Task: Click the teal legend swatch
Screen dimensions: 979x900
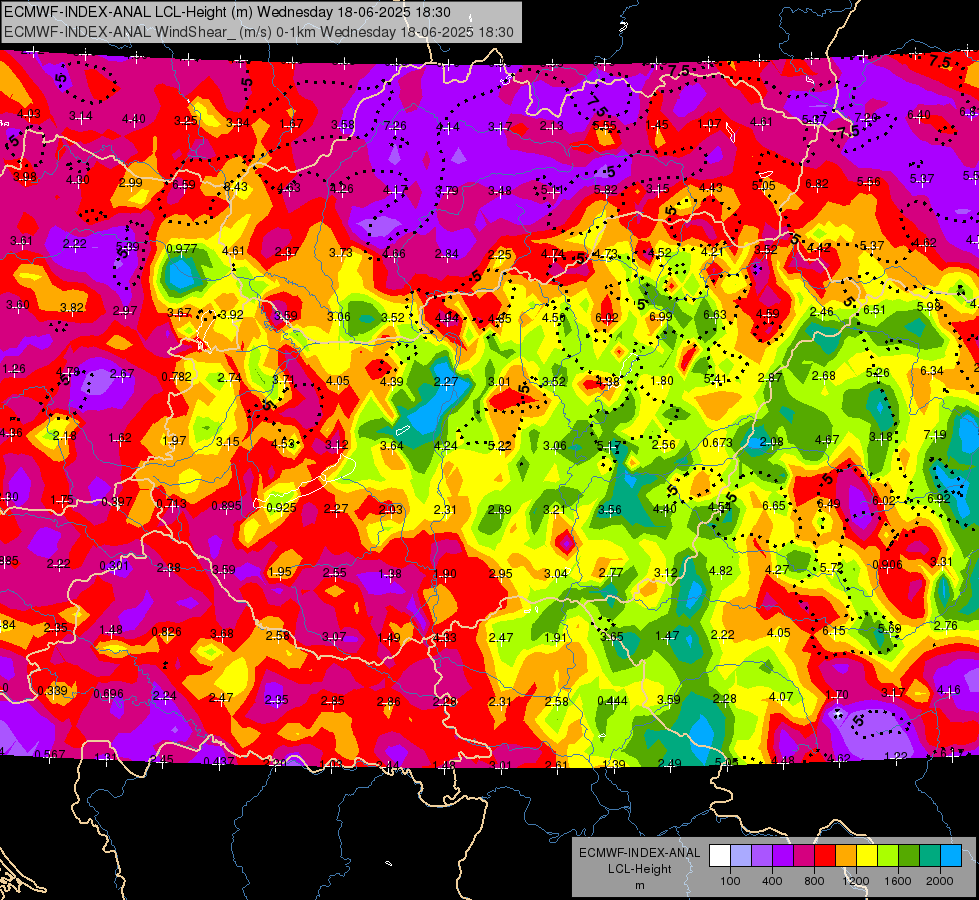Action: (x=930, y=856)
